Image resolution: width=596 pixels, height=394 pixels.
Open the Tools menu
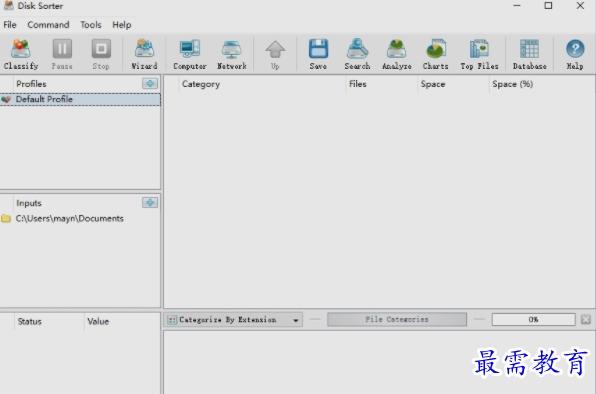pos(91,25)
